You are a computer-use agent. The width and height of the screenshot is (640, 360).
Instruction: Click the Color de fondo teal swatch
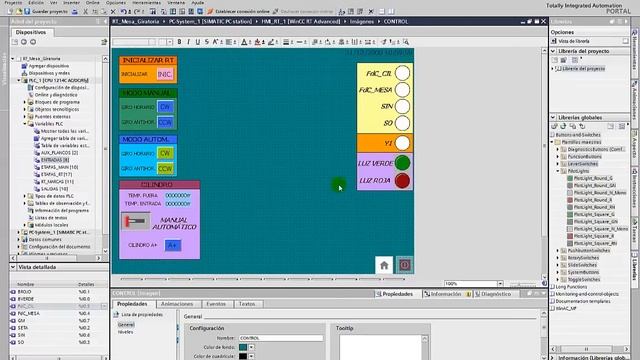tap(243, 347)
